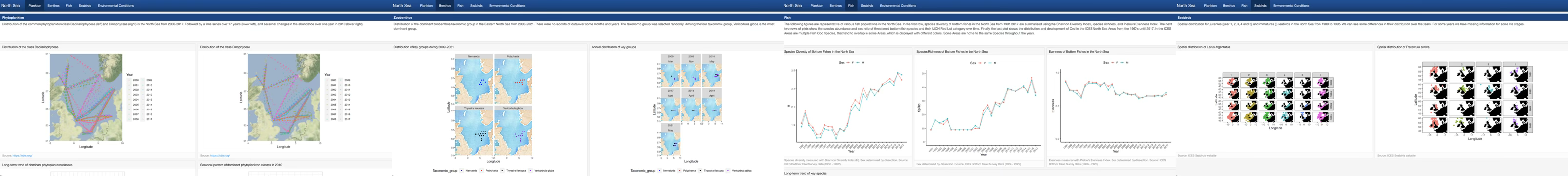Select the Seabirds tab in the Seabirds dashboard
Viewport: 1568px width, 176px height.
[x=1260, y=5]
